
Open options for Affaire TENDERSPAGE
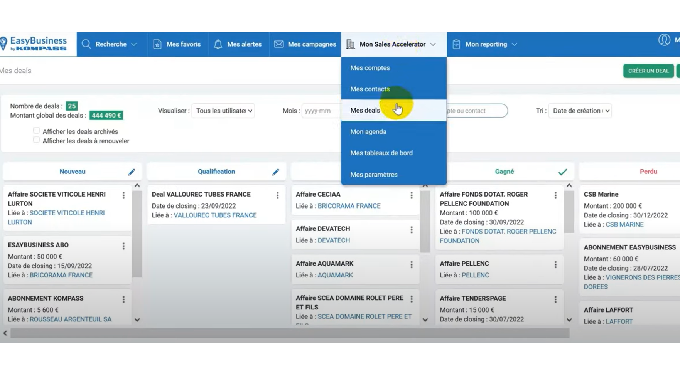coord(556,300)
